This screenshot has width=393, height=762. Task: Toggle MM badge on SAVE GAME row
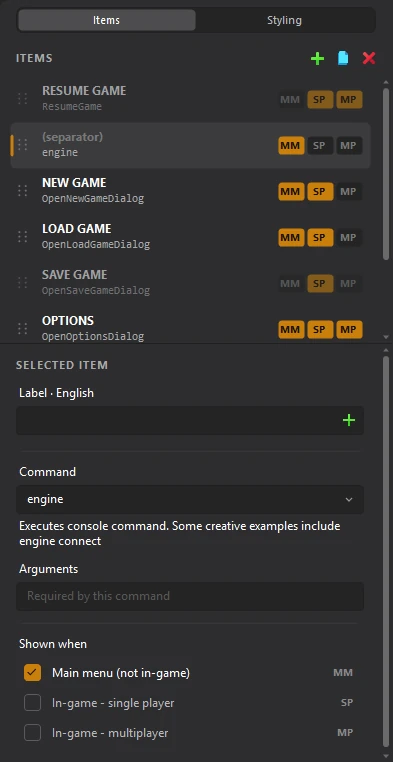coord(290,283)
